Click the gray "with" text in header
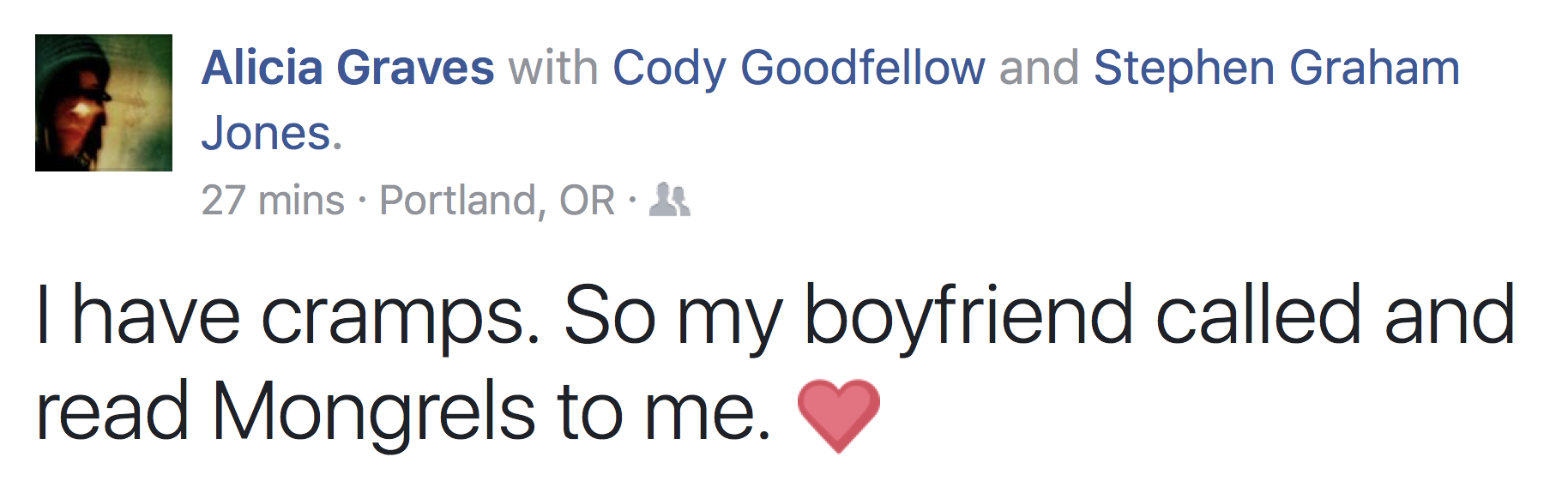This screenshot has height=487, width=1568. pos(553,68)
